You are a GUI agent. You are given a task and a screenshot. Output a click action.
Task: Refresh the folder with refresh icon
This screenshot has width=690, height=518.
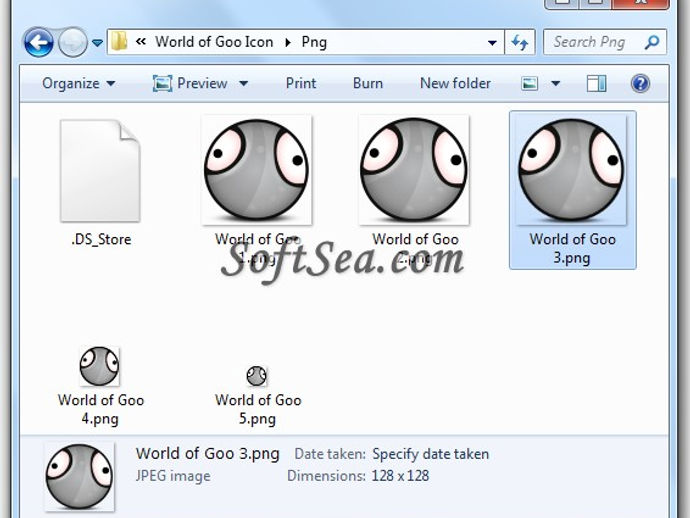[x=520, y=42]
